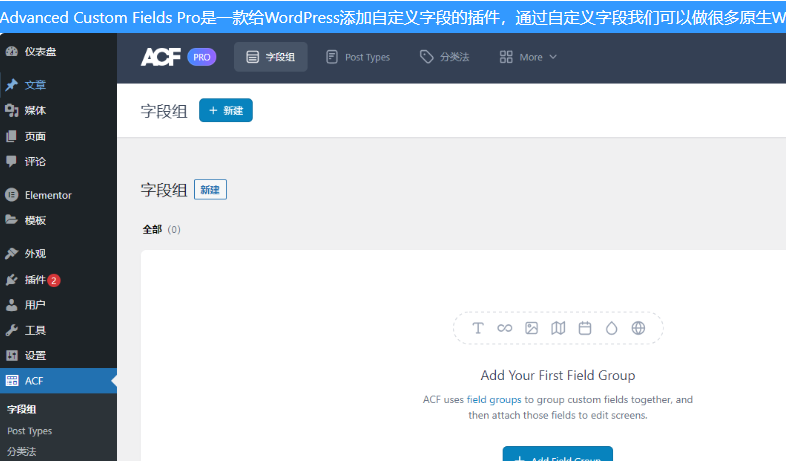The width and height of the screenshot is (786, 461).
Task: Open the 仪表盘 dashboard icon
Action: (x=12, y=51)
